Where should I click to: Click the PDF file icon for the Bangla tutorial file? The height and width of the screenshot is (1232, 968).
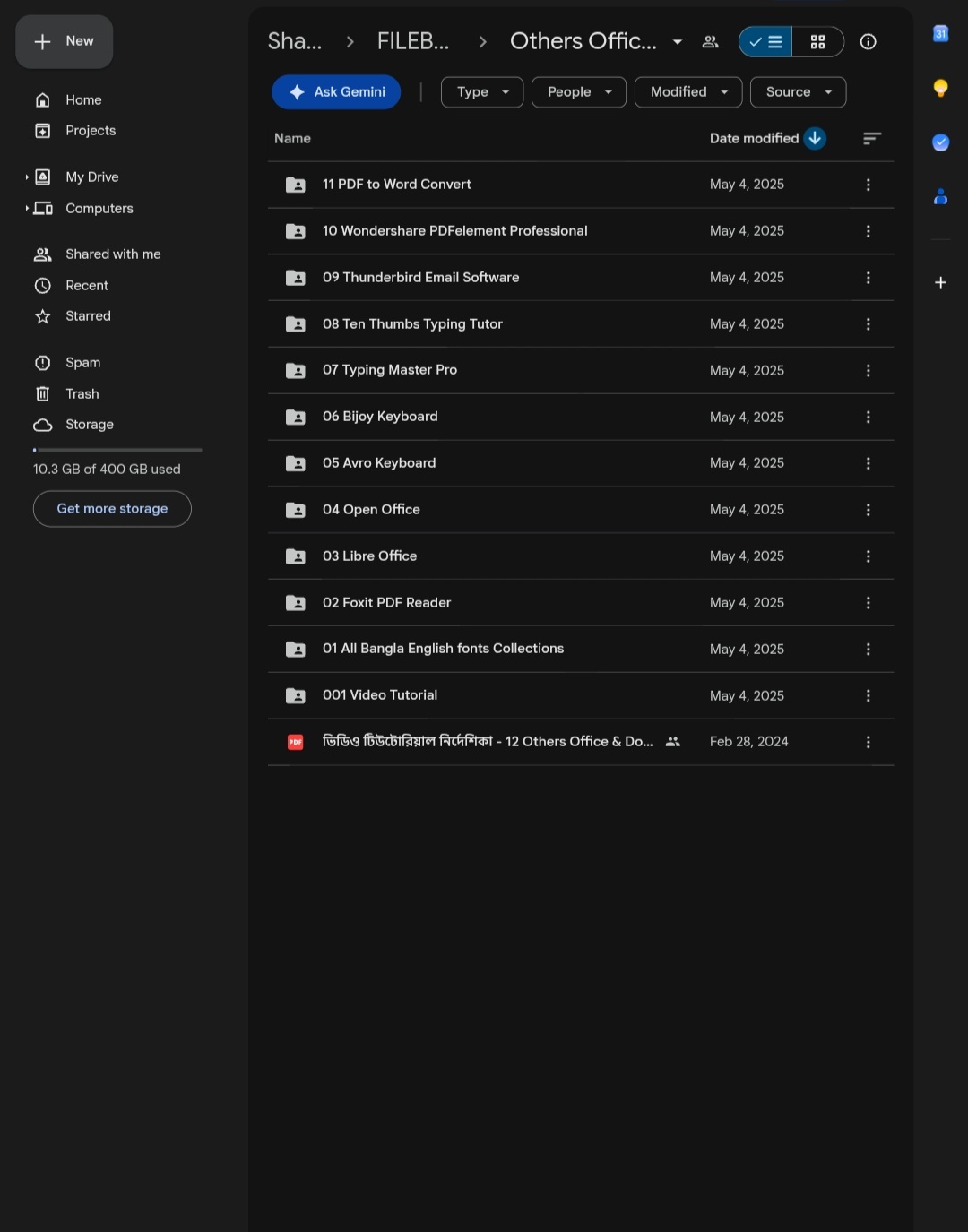pyautogui.click(x=295, y=742)
